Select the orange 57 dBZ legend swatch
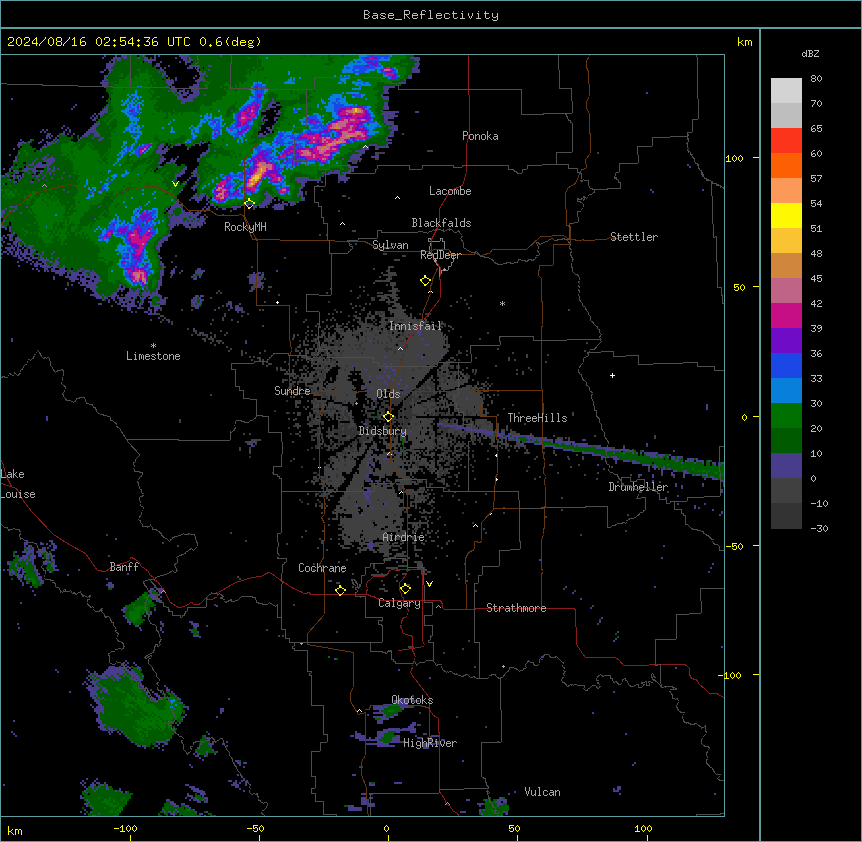The height and width of the screenshot is (842, 862). 786,165
